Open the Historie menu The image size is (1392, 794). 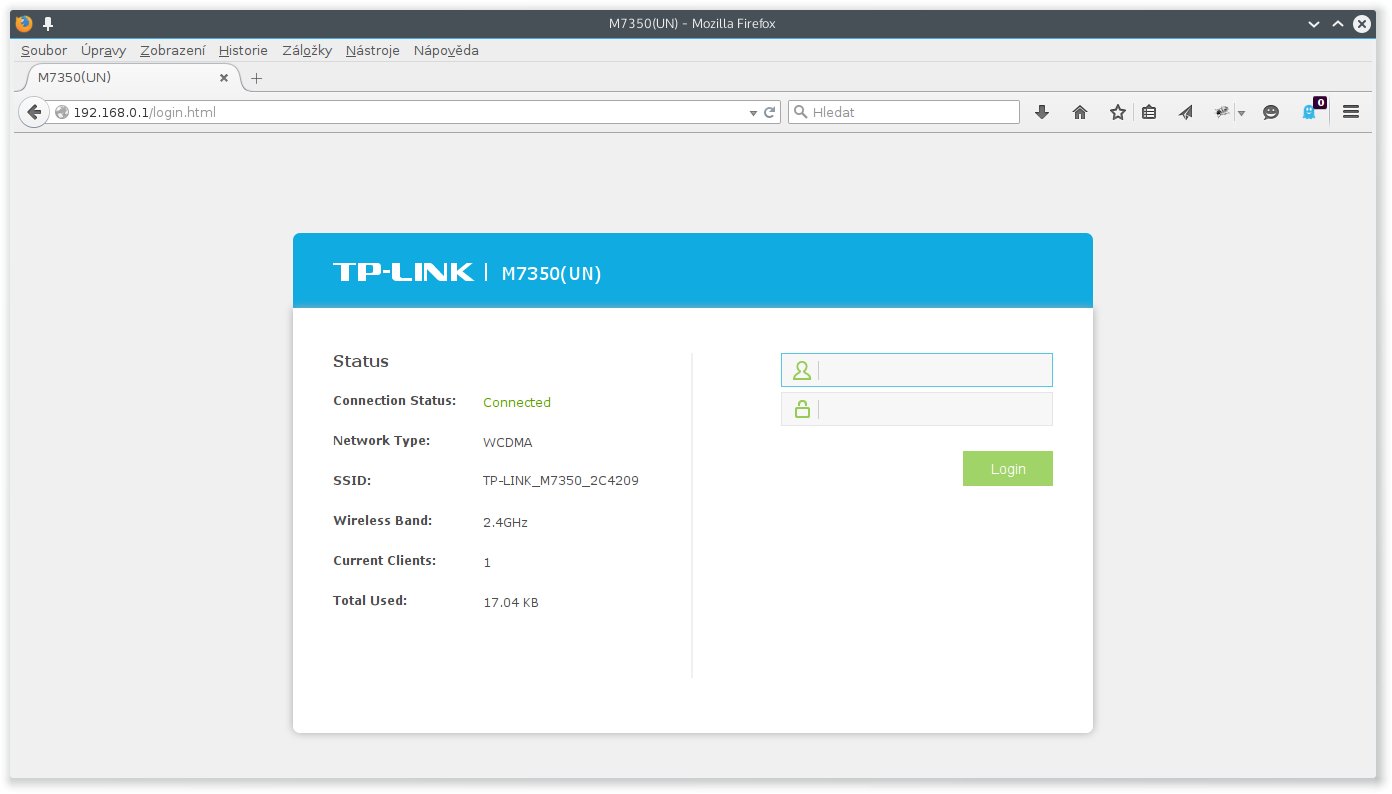click(243, 50)
